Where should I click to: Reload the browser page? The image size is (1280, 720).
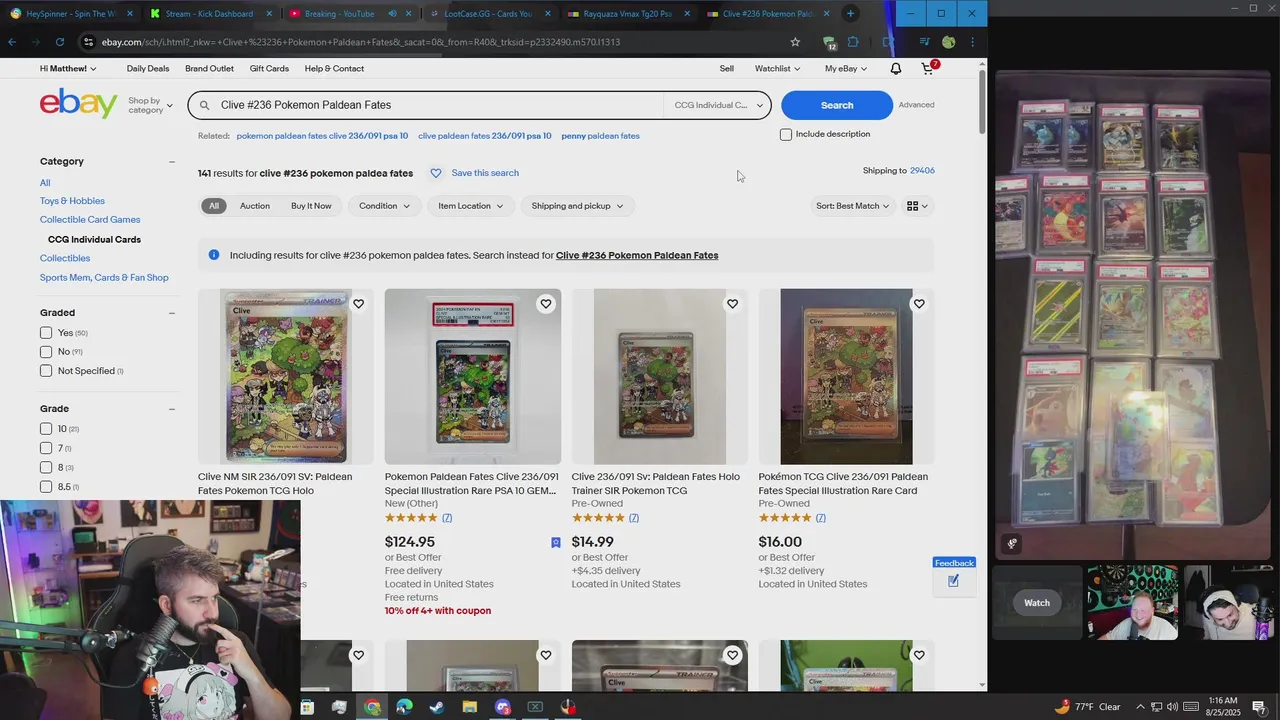tap(60, 42)
